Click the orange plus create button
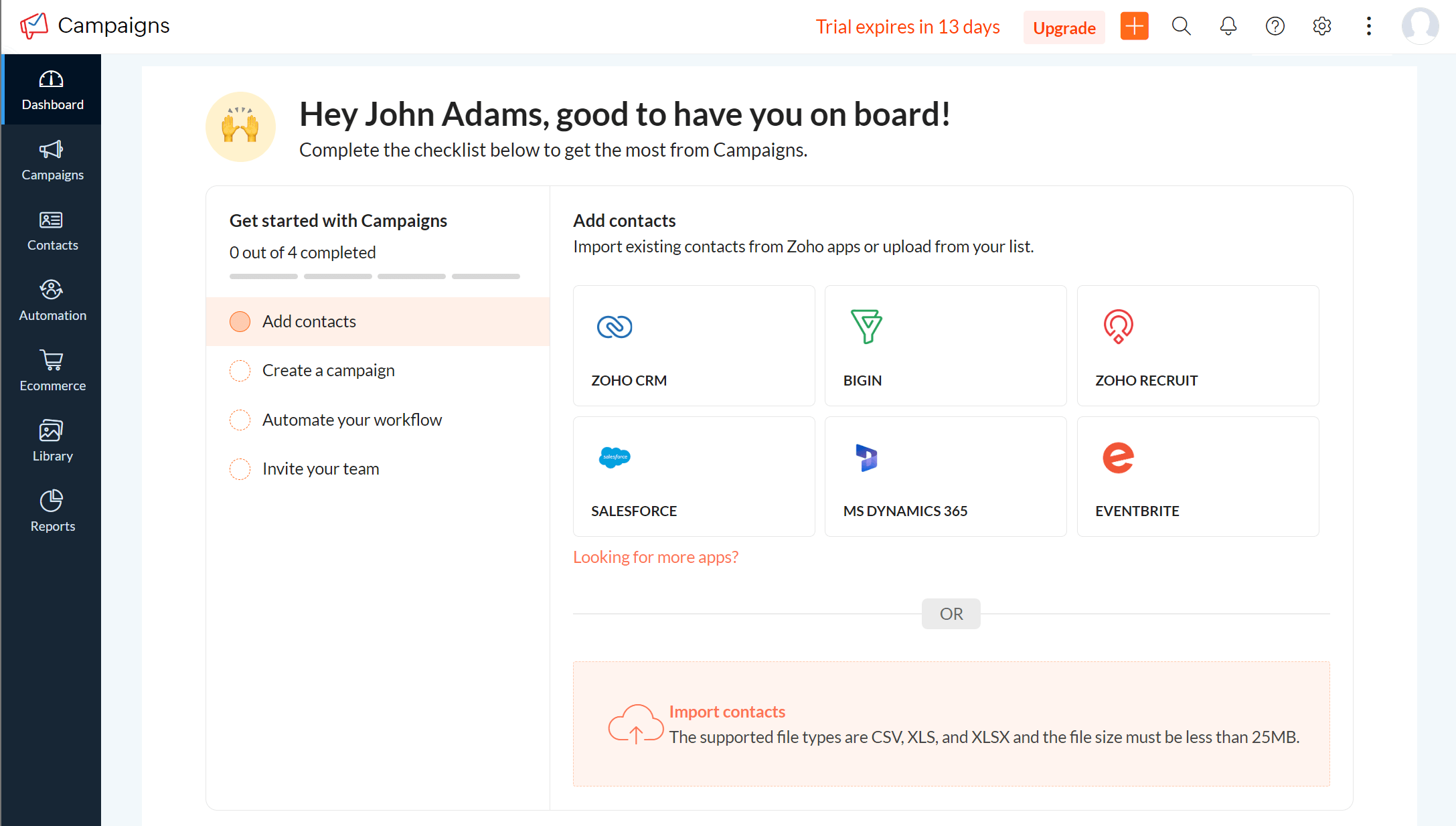Viewport: 1456px width, 826px height. (x=1134, y=27)
